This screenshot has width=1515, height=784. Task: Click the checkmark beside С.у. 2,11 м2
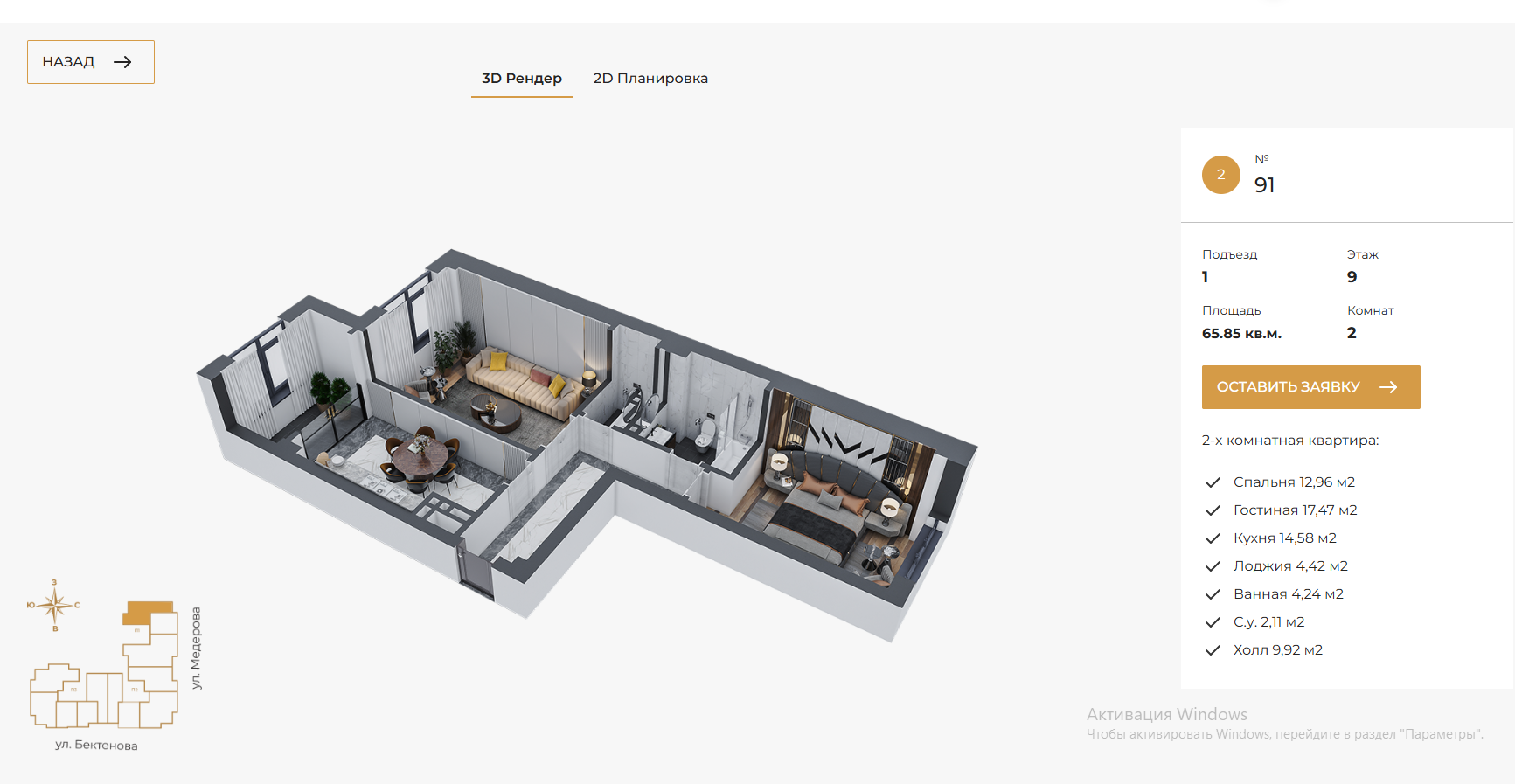pyautogui.click(x=1213, y=622)
